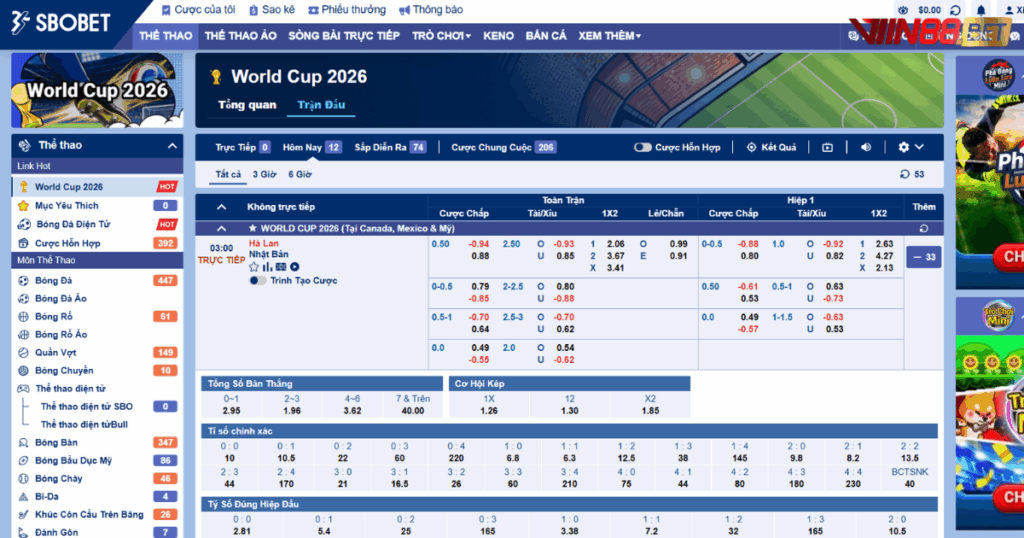Image resolution: width=1024 pixels, height=538 pixels.
Task: Click the Bóng Rổ basketball icon
Action: click(24, 317)
